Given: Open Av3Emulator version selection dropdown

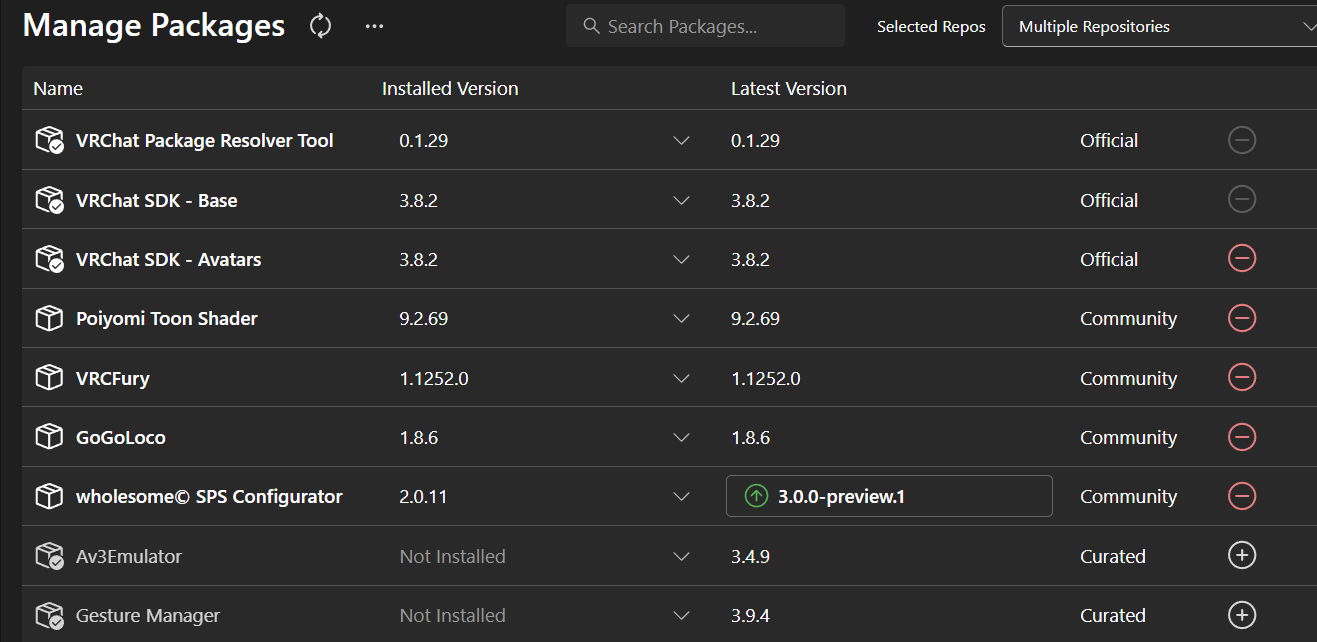Looking at the screenshot, I should click(681, 556).
